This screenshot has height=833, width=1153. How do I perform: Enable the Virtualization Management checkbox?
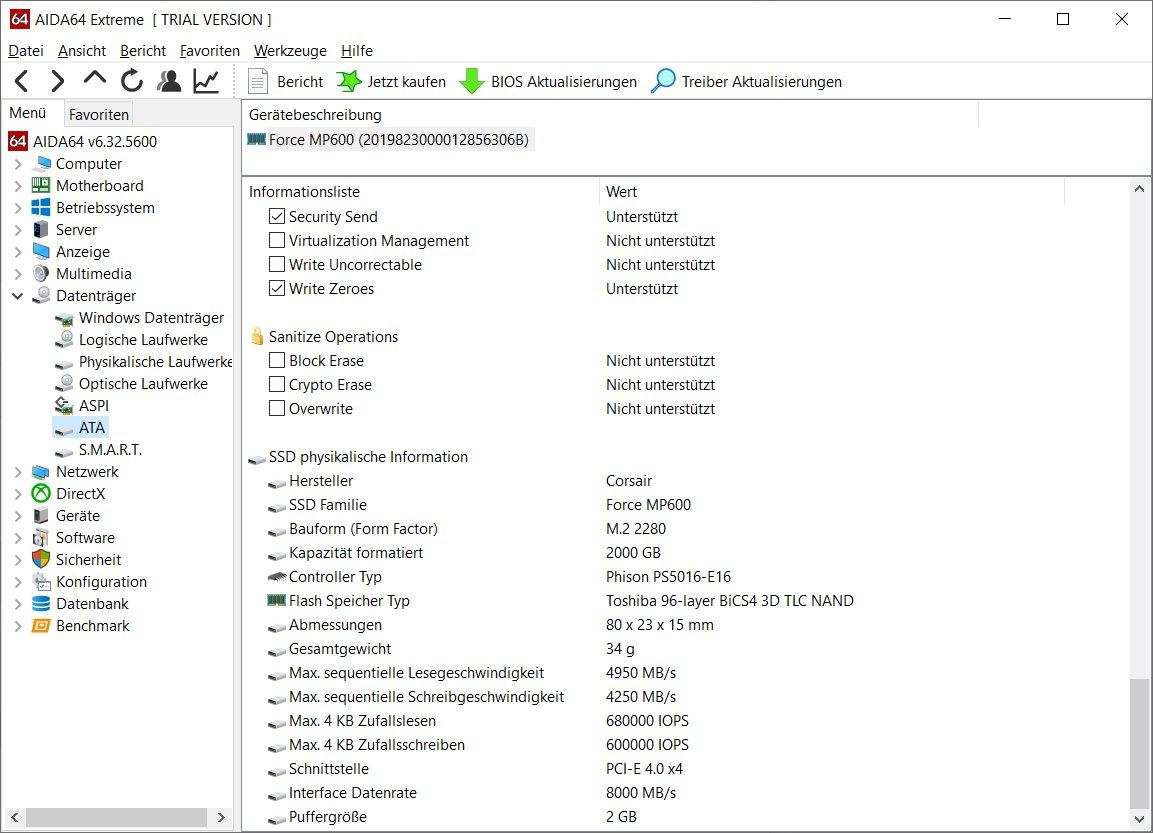[x=277, y=241]
